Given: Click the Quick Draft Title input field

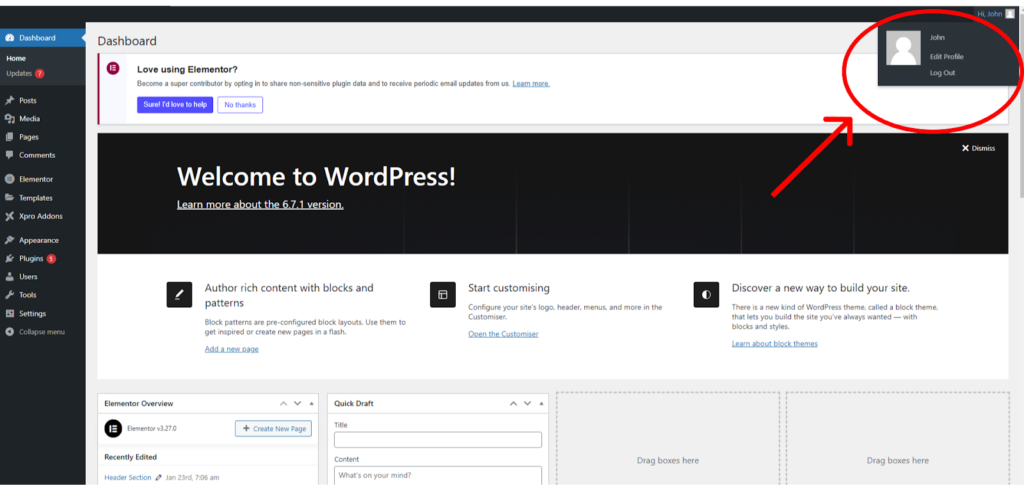Looking at the screenshot, I should coord(438,440).
